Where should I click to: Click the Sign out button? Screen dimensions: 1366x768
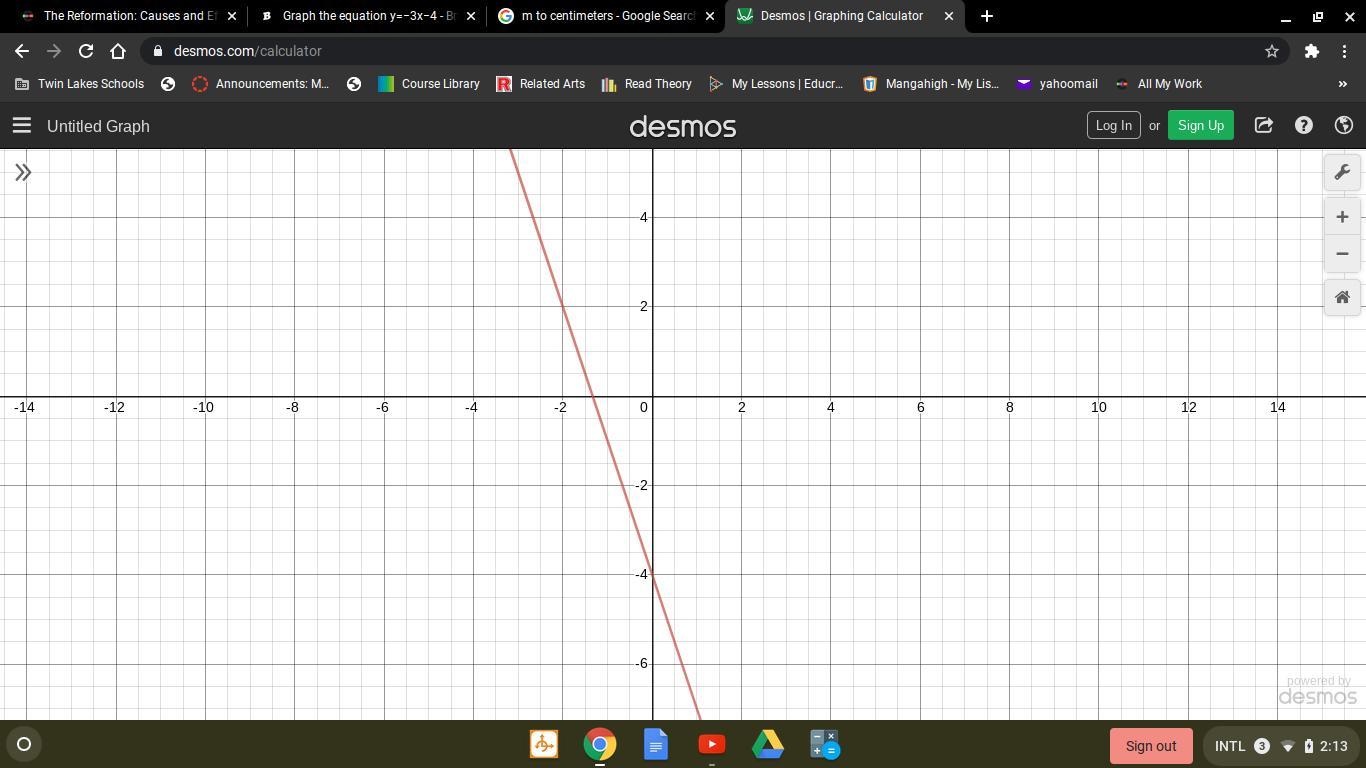coord(1151,746)
